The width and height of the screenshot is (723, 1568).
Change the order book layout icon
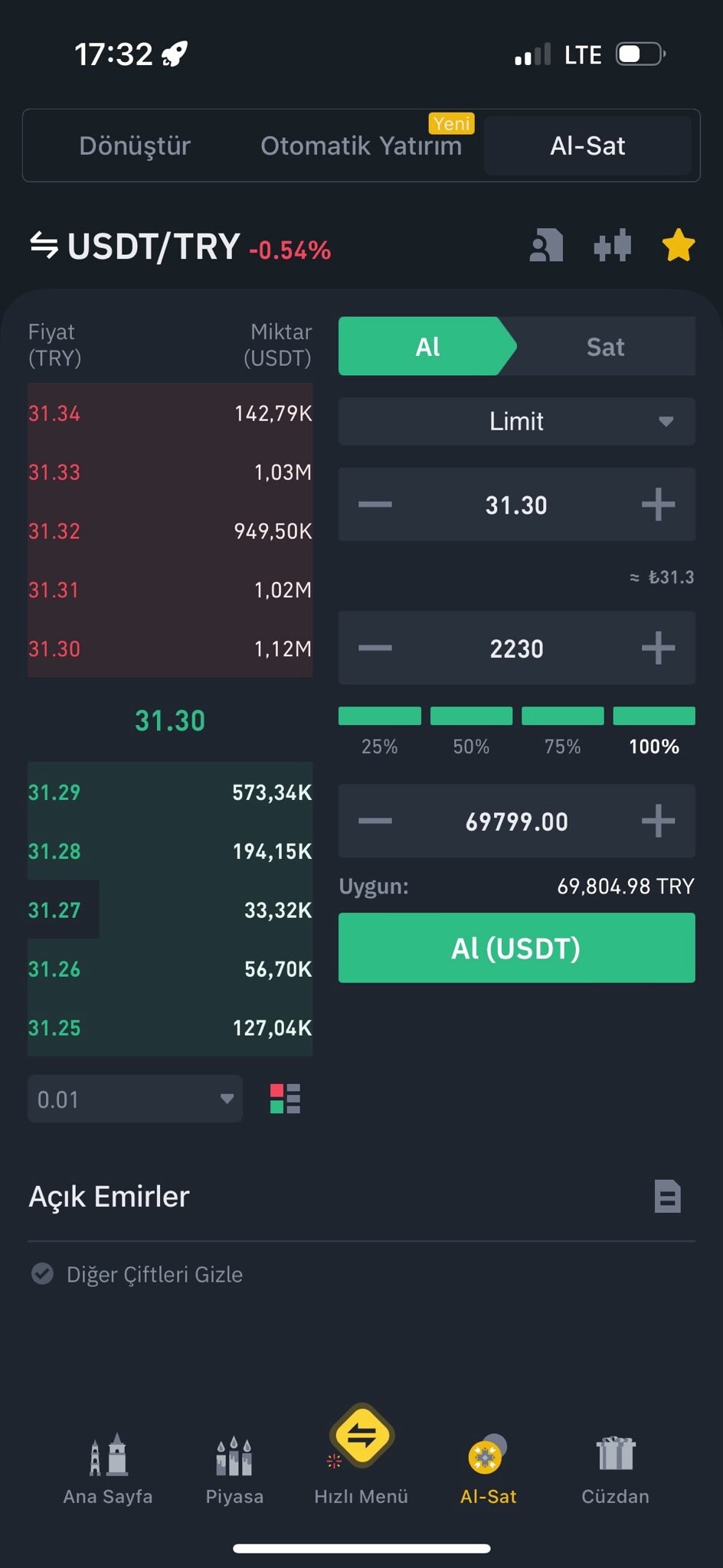coord(285,1099)
